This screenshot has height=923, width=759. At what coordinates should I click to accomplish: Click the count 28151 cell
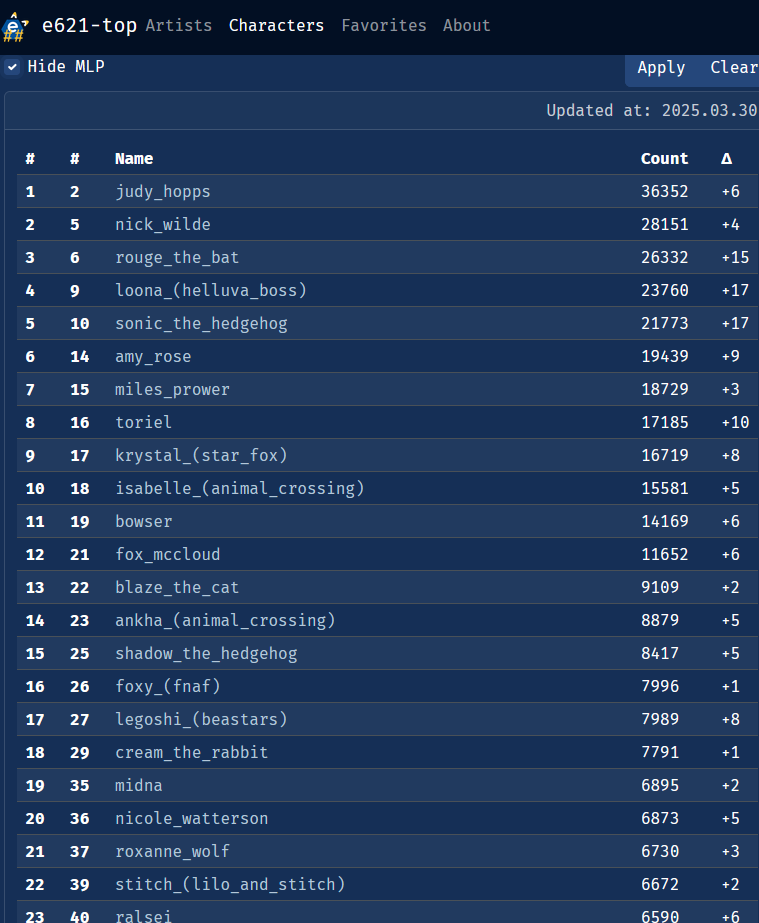point(664,224)
